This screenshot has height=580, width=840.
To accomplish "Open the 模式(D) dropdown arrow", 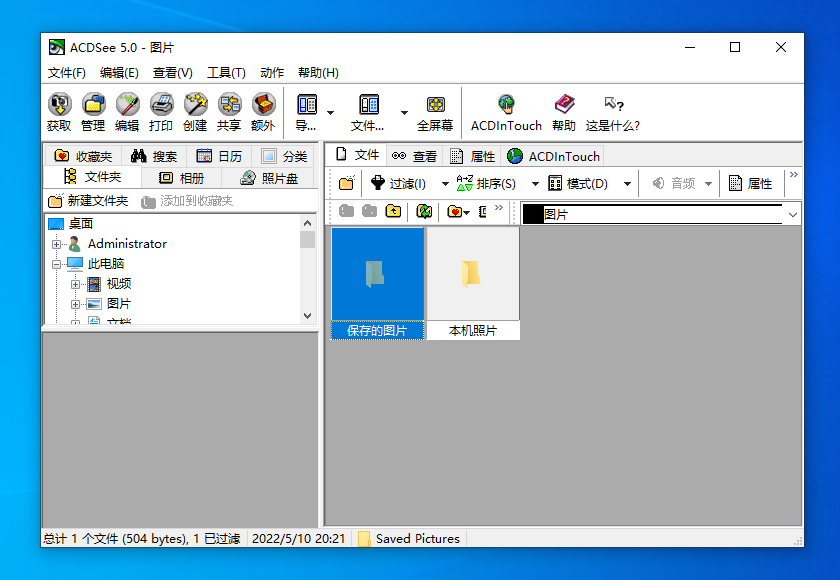I will (x=627, y=184).
